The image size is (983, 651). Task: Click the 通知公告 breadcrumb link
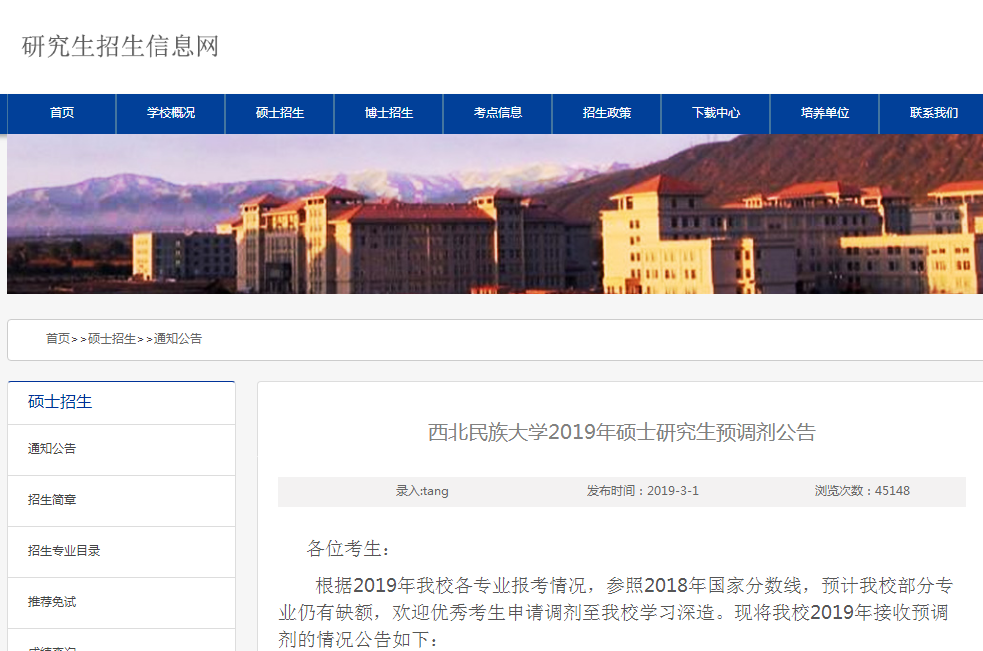click(x=178, y=339)
